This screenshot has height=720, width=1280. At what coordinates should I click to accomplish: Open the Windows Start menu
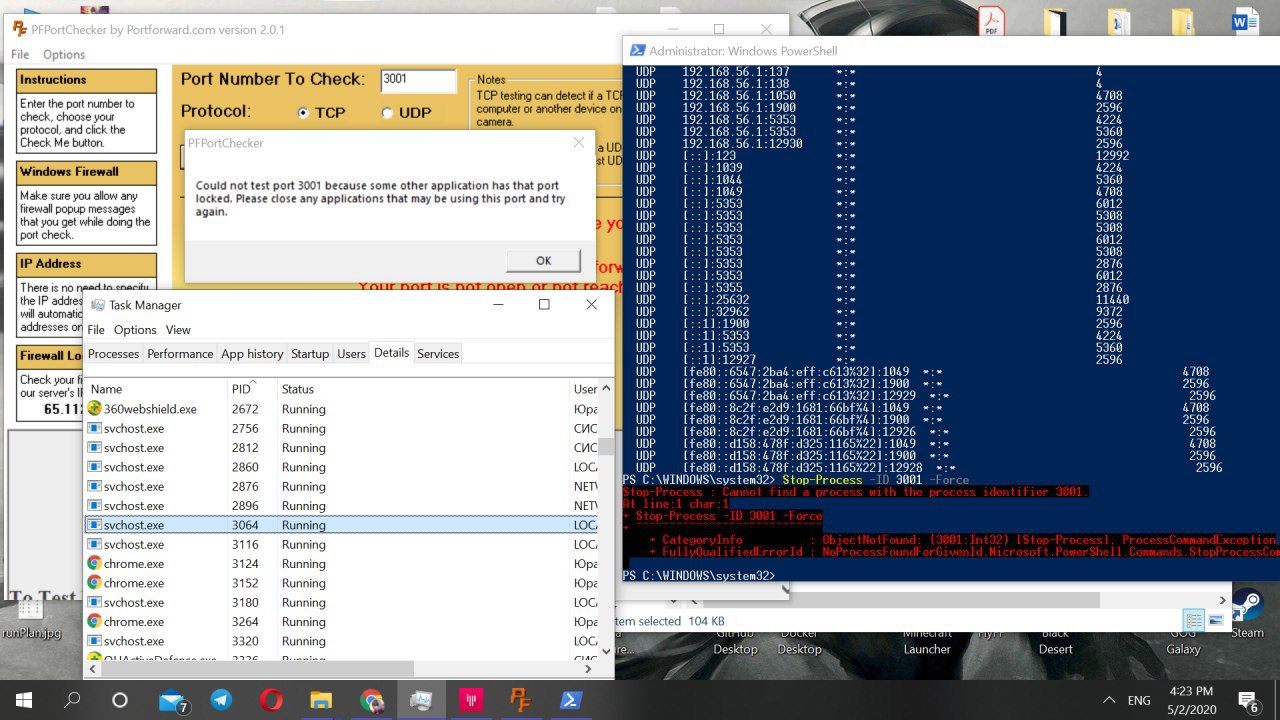(x=23, y=700)
